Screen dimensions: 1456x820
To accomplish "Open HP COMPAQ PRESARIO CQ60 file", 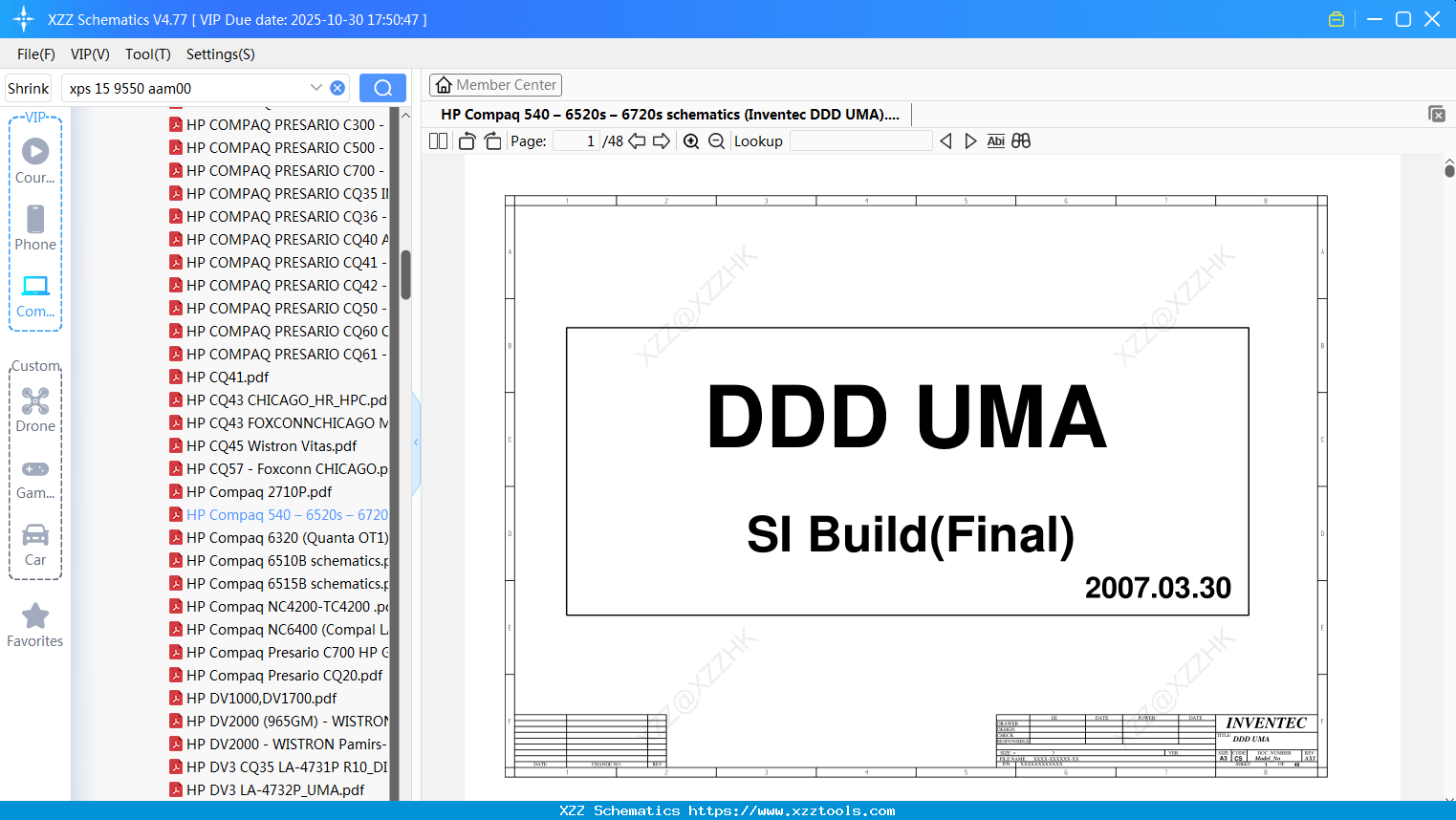I will point(278,331).
